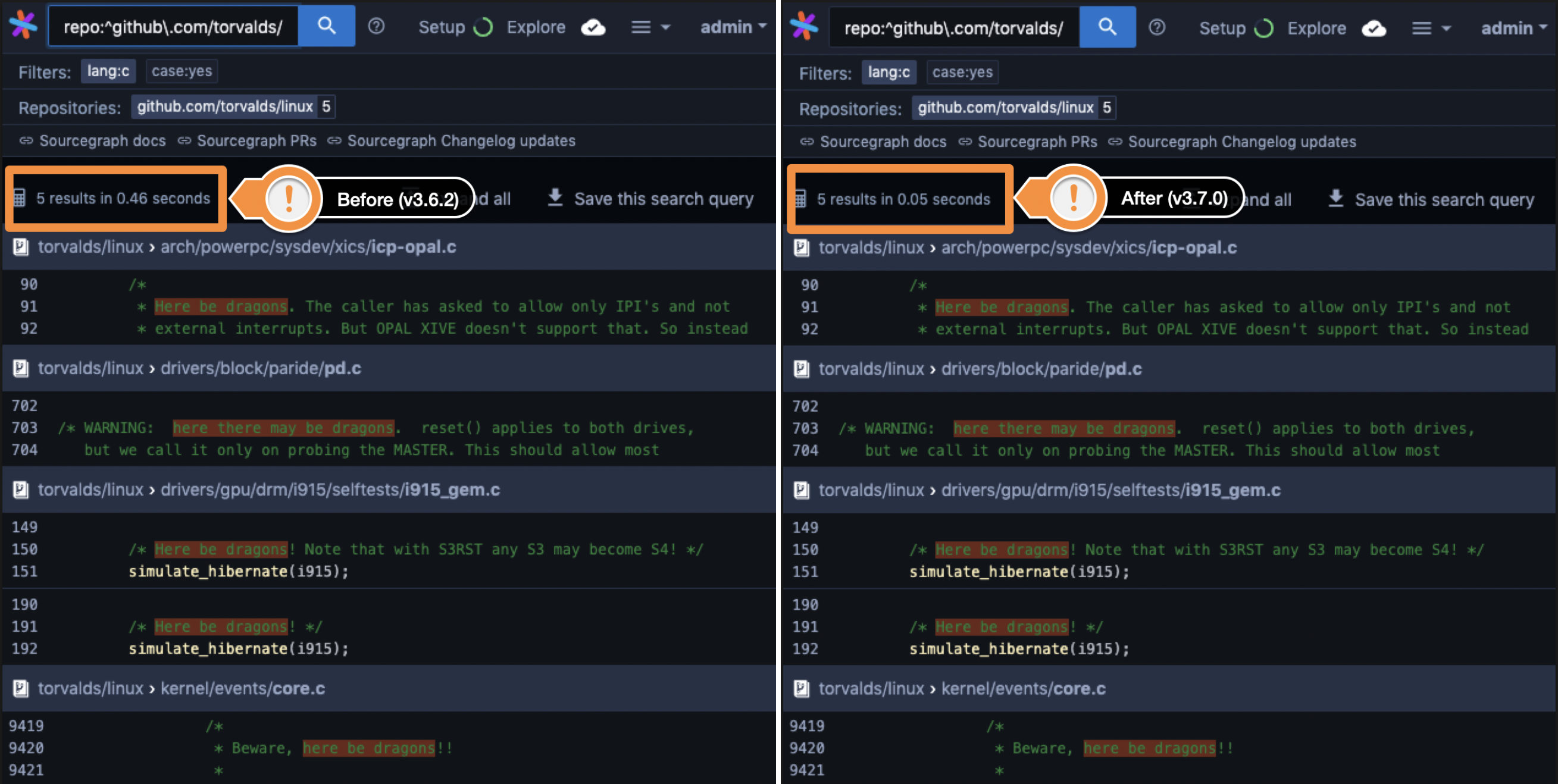Open Sourcegraph Changelog updates in the right panel
The height and width of the screenshot is (784, 1558).
[1241, 142]
